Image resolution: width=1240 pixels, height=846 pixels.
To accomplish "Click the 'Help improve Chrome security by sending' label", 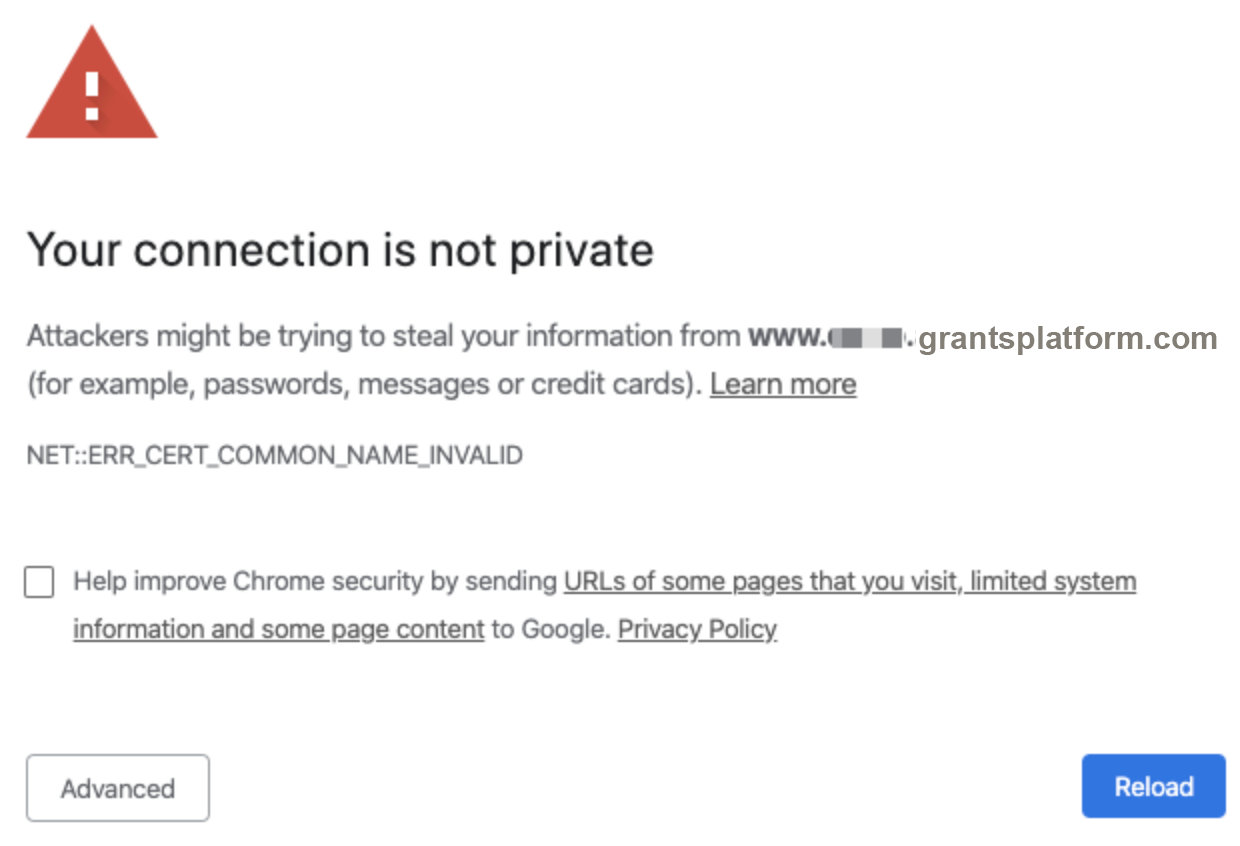I will (x=315, y=581).
